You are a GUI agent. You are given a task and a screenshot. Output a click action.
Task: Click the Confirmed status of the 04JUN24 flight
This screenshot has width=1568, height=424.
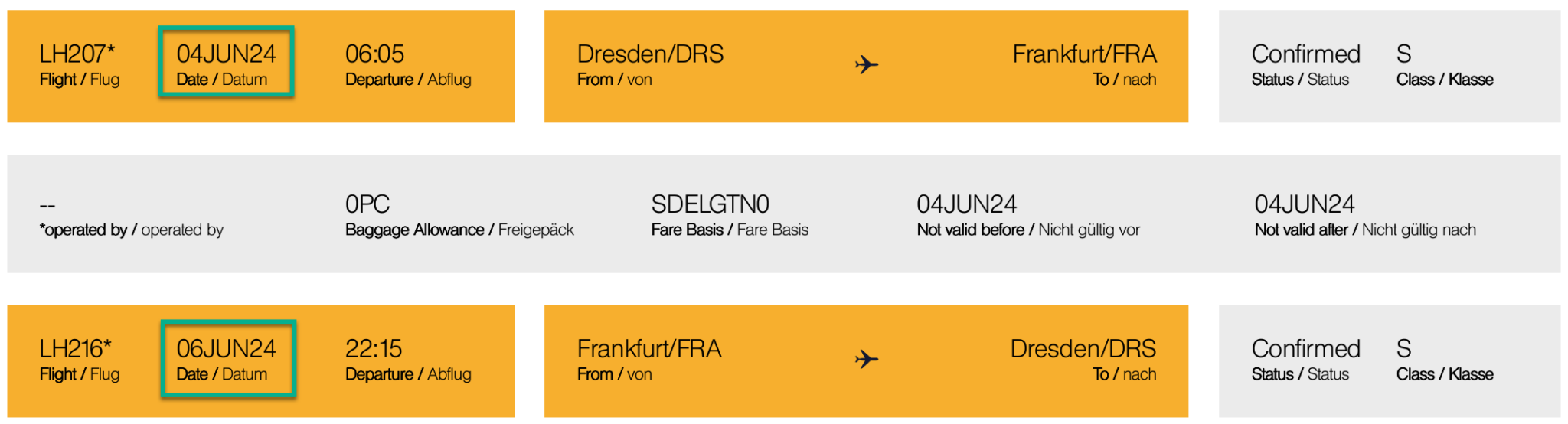coord(1305,54)
